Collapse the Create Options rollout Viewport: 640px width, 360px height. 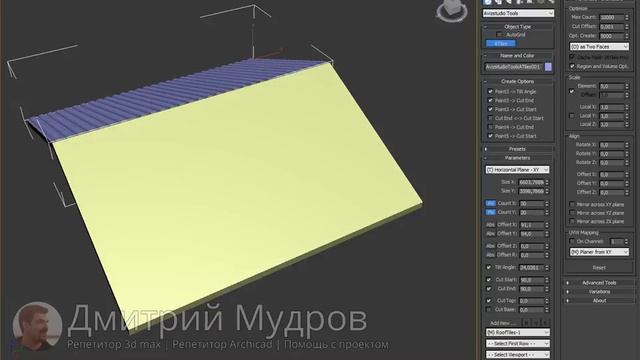518,82
